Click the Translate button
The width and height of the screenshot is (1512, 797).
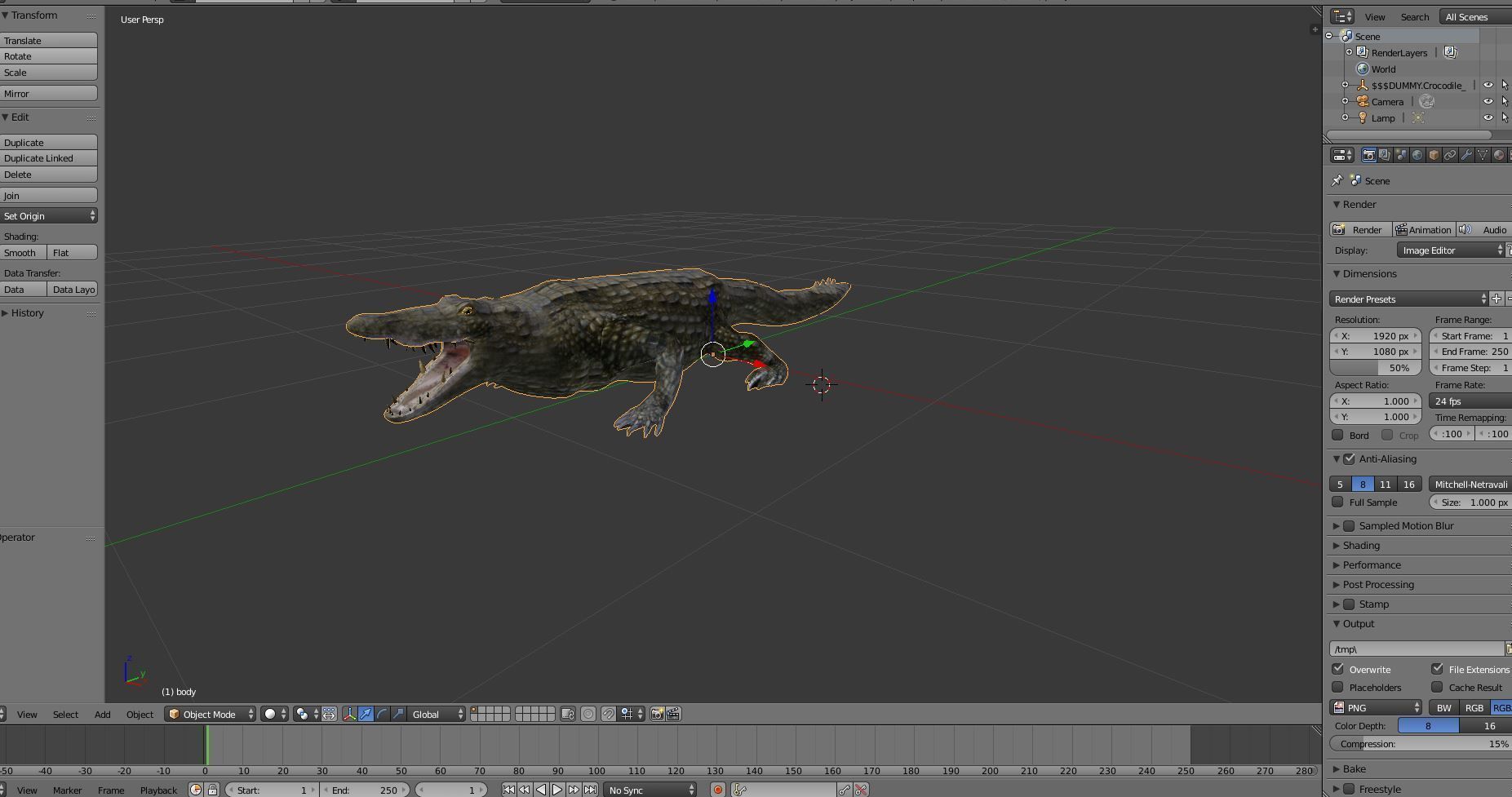click(x=49, y=40)
